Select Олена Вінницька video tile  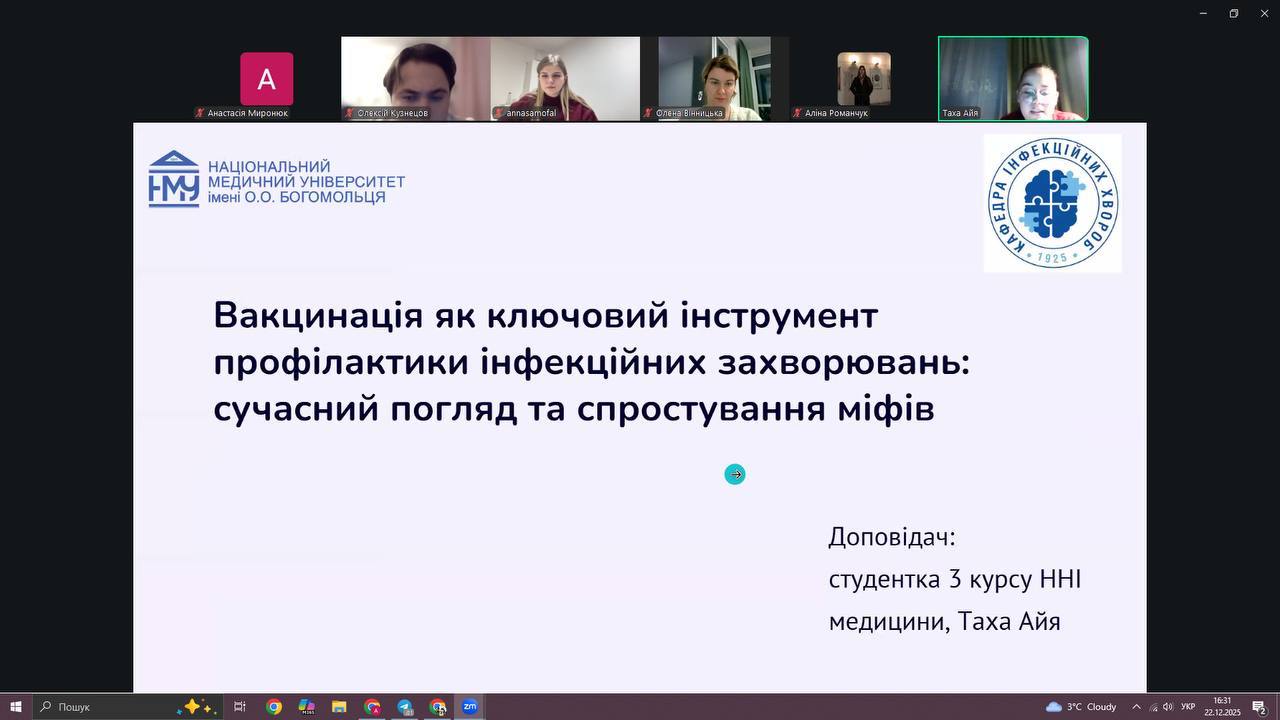point(714,78)
